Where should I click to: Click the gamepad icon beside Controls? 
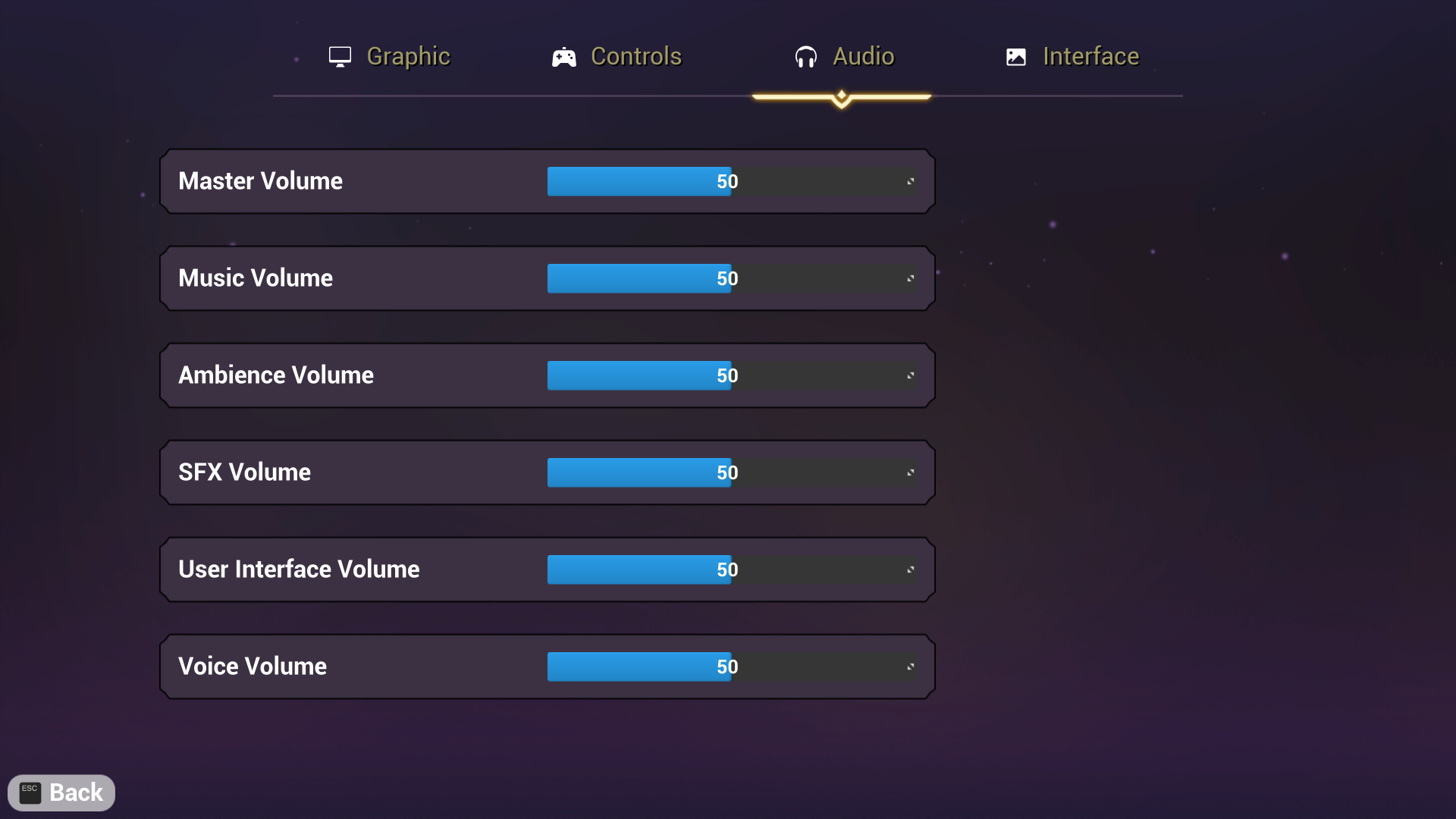click(x=563, y=57)
